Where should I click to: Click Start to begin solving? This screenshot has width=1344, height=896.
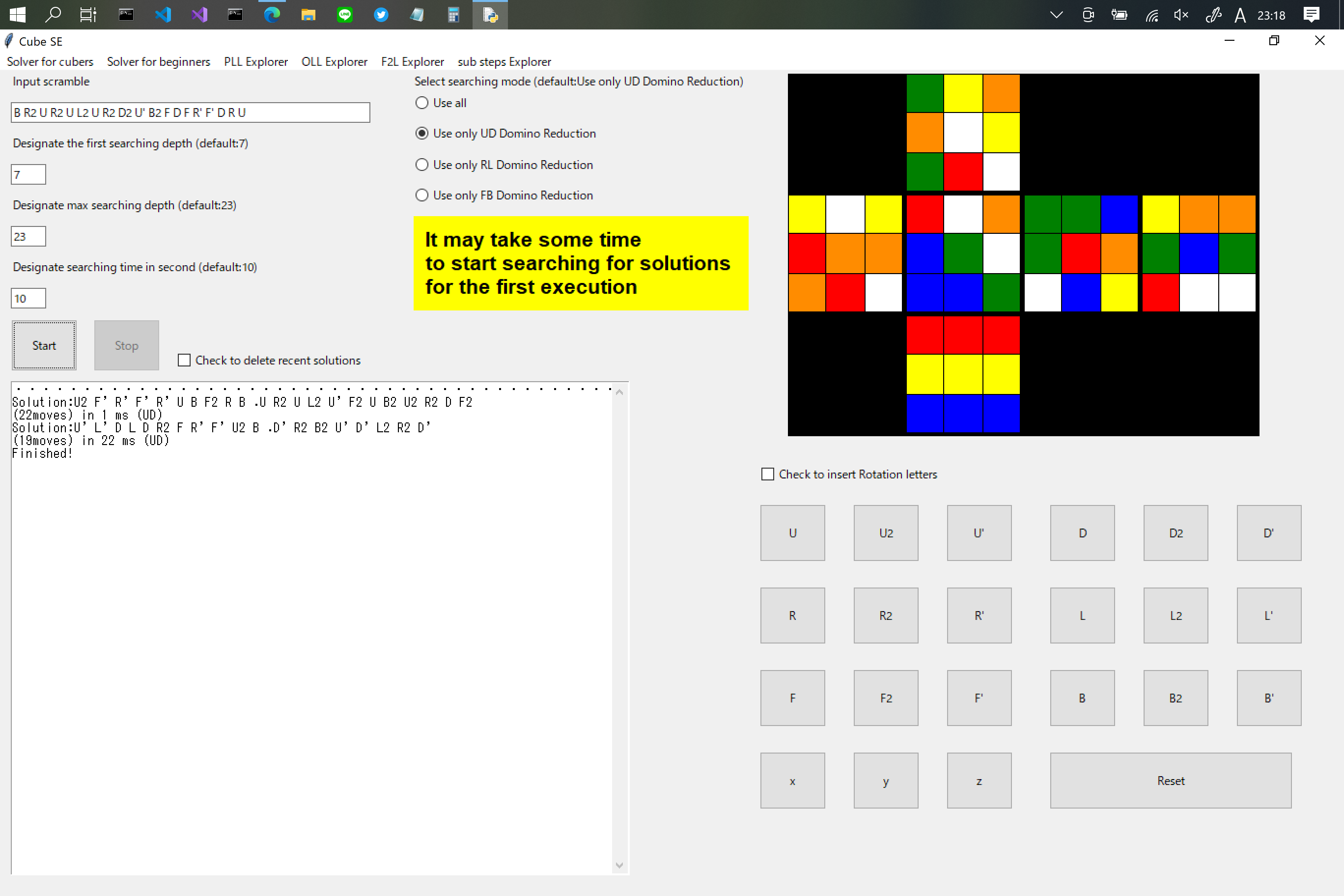[44, 345]
